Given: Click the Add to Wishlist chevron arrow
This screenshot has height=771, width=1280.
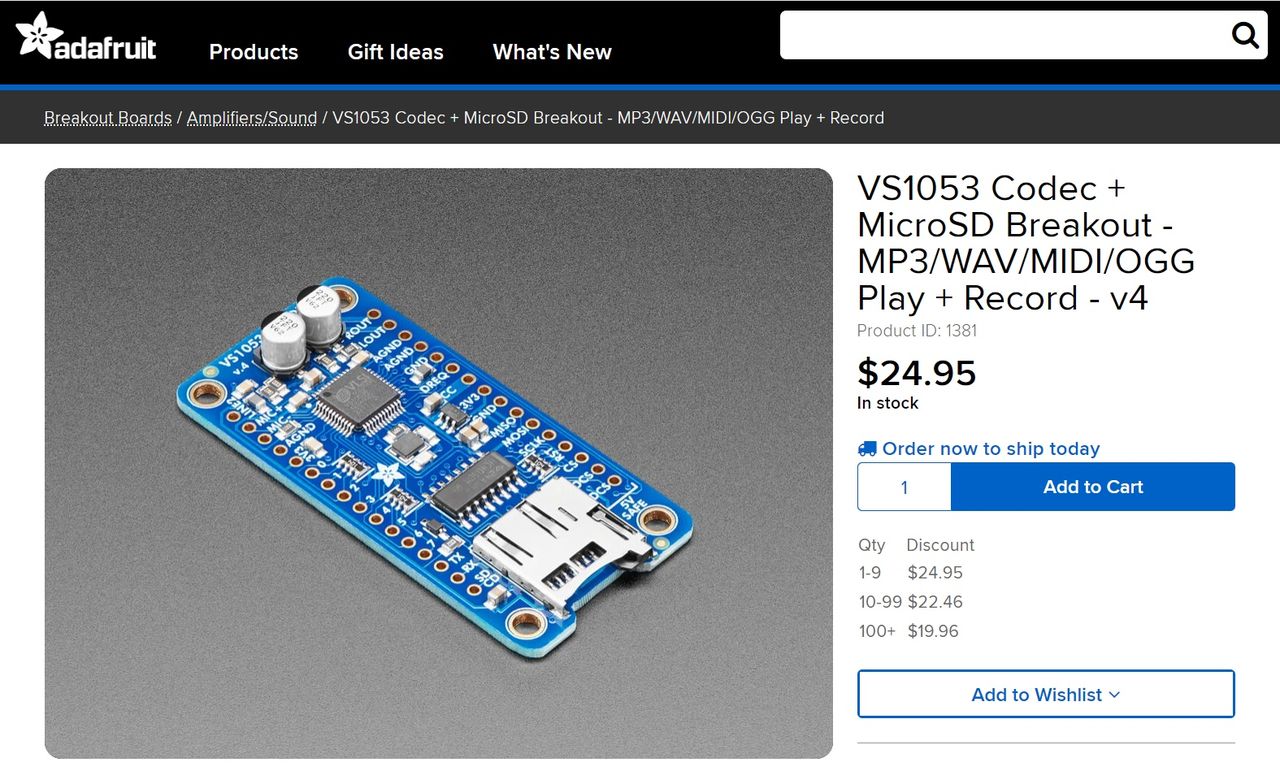Looking at the screenshot, I should click(x=1115, y=695).
